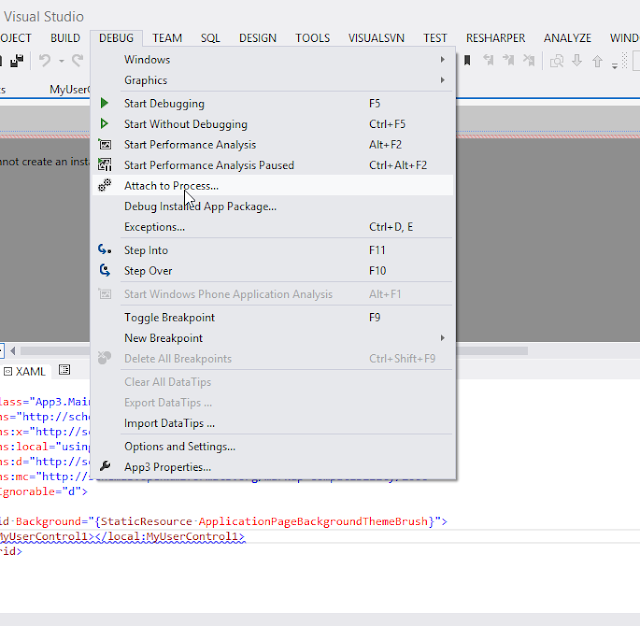640x626 pixels.
Task: Click the local:MyUserControl1 closing tag
Action: (170, 536)
